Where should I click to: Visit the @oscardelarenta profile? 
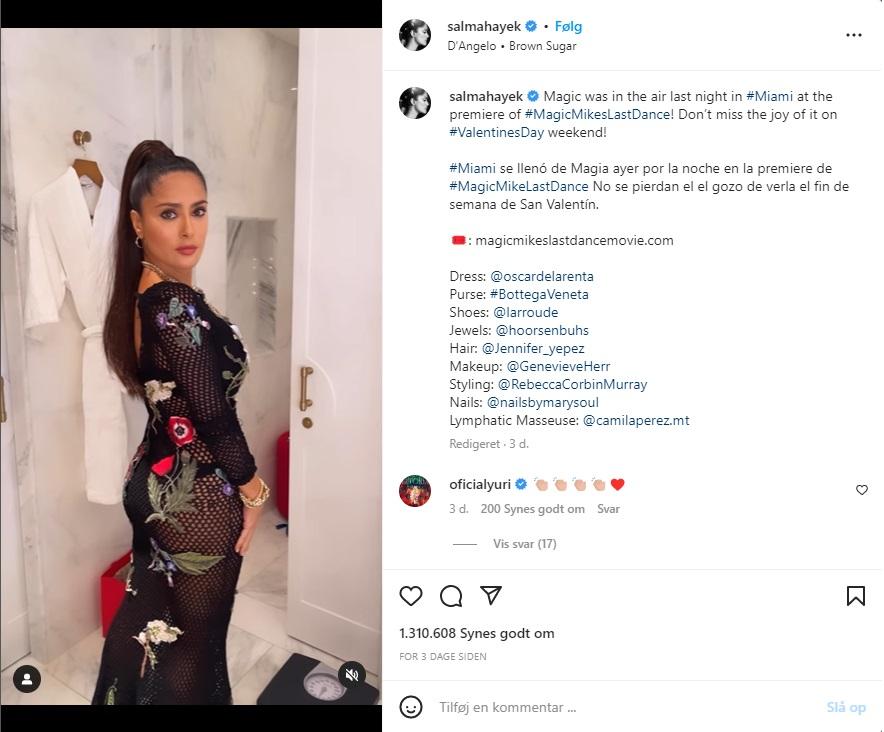(x=542, y=276)
